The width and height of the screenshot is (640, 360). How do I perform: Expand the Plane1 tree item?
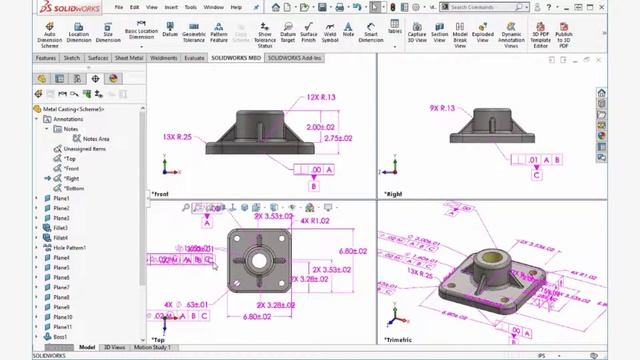pyautogui.click(x=36, y=198)
